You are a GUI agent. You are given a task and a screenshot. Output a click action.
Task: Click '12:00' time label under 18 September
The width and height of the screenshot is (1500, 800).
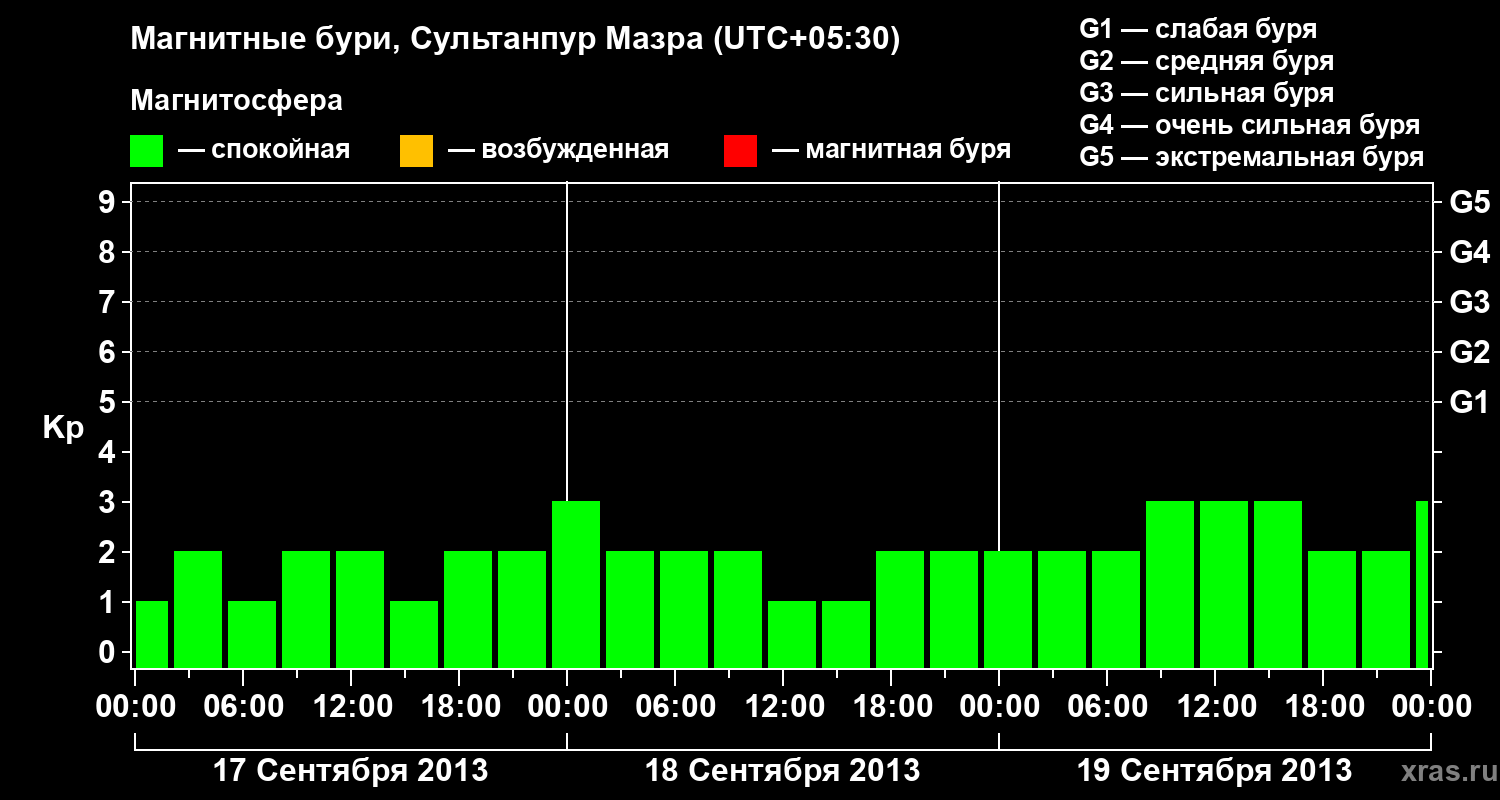tap(783, 706)
